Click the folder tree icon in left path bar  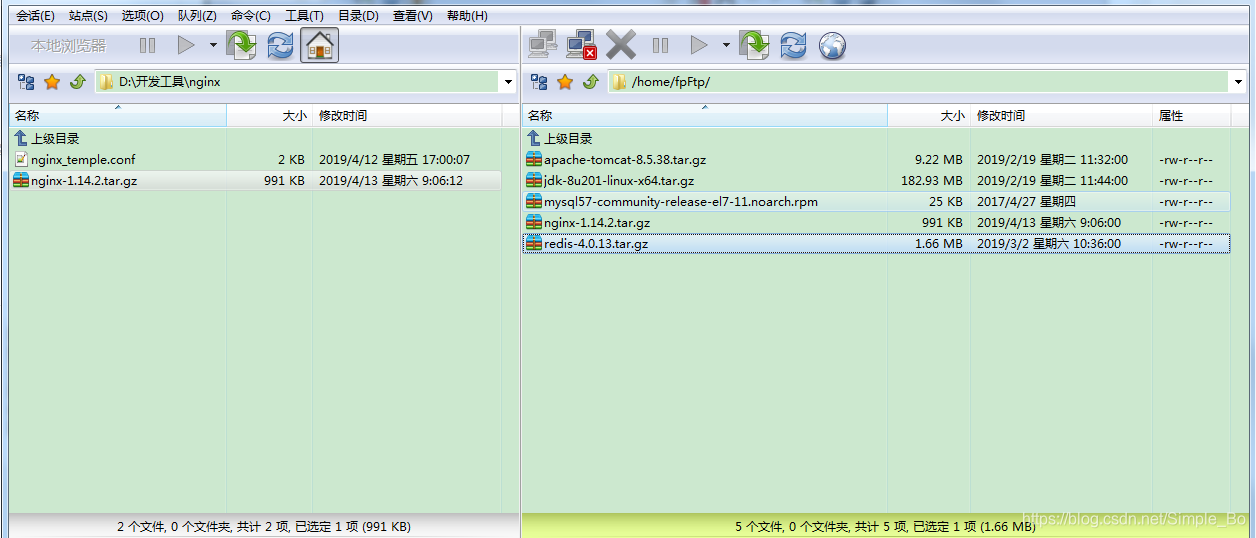tap(27, 82)
